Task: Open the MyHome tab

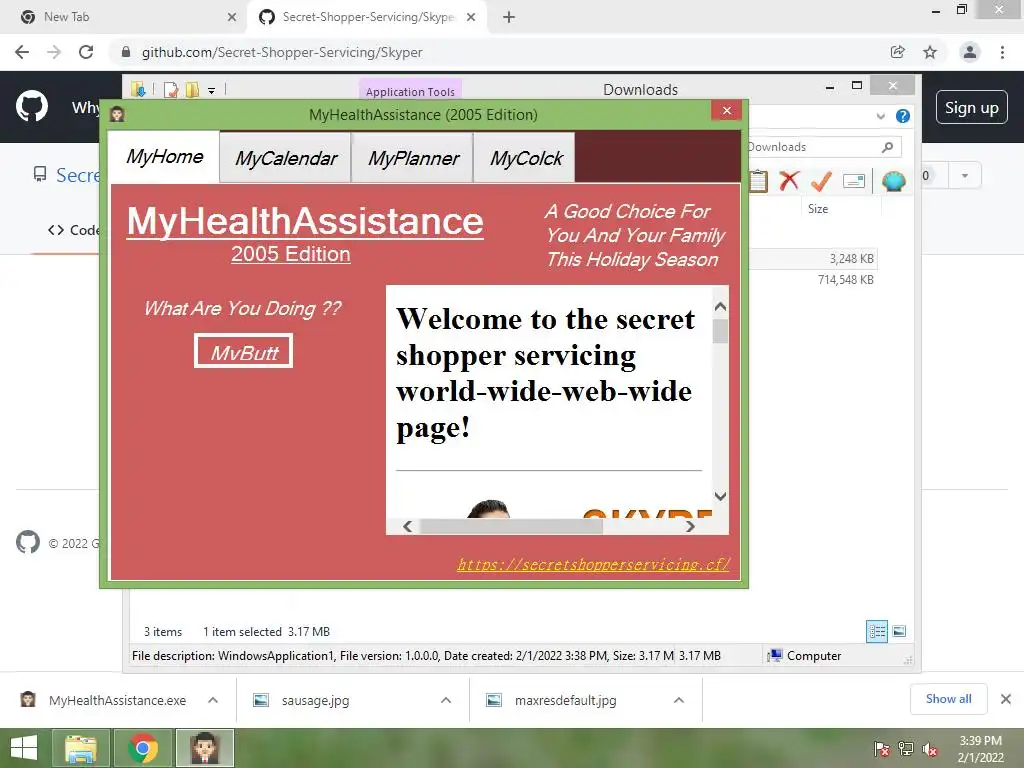Action: pos(164,157)
